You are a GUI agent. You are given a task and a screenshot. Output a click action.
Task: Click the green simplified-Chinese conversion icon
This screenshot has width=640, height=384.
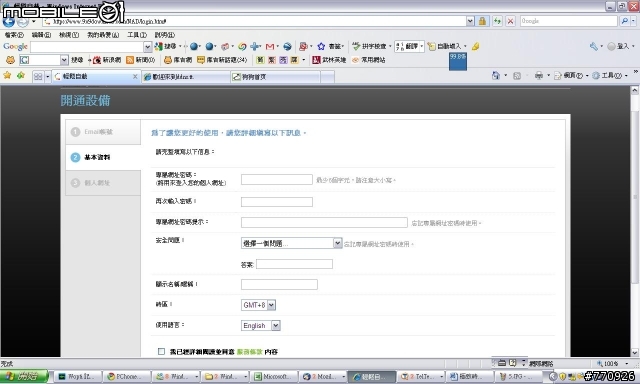point(260,60)
